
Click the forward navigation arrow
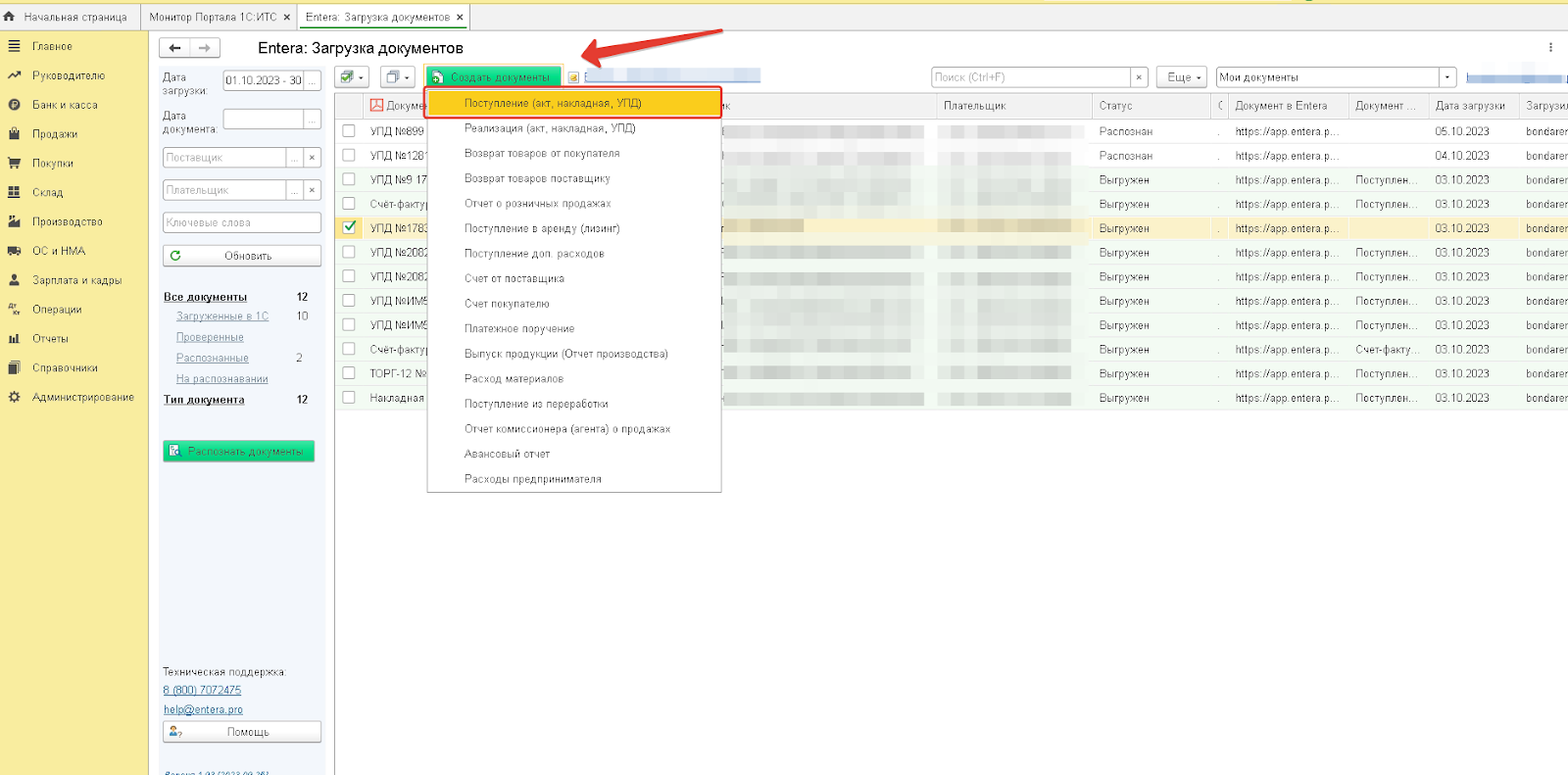point(205,48)
